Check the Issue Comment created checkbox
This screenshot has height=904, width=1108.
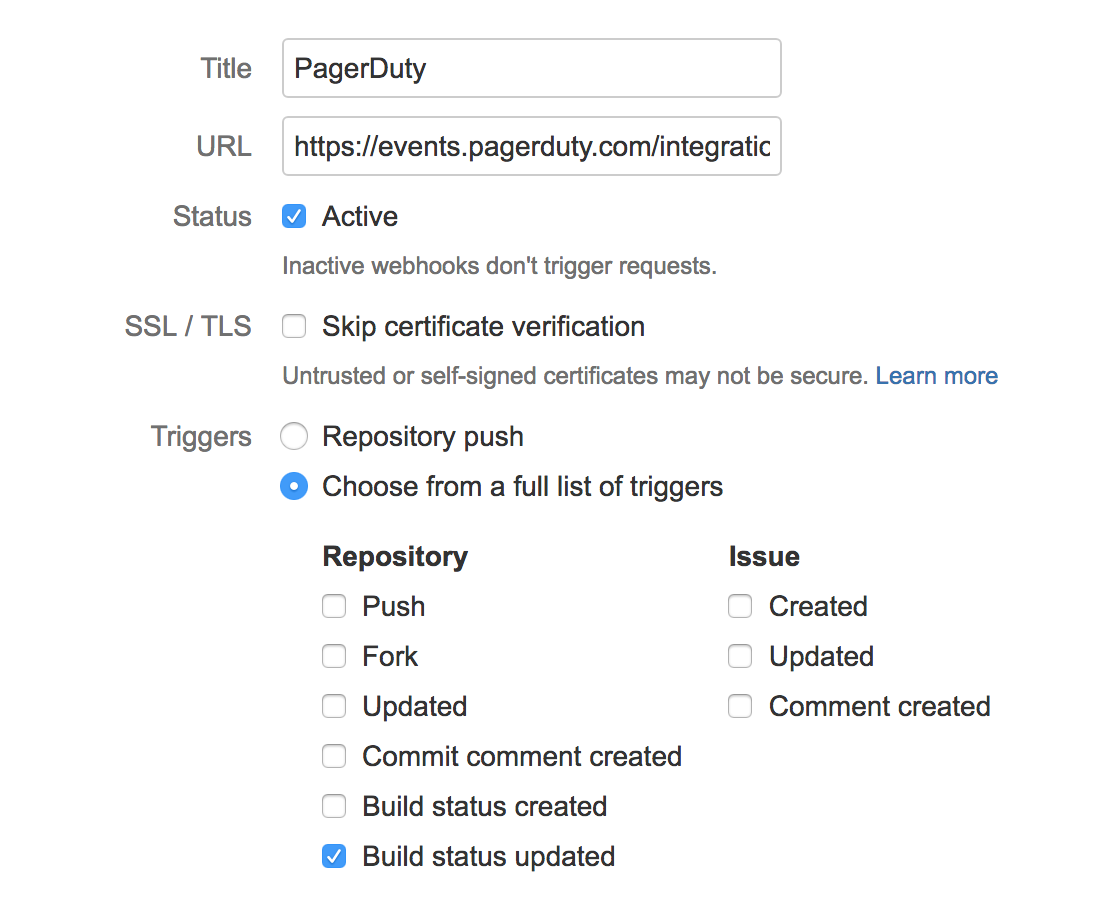pos(740,706)
